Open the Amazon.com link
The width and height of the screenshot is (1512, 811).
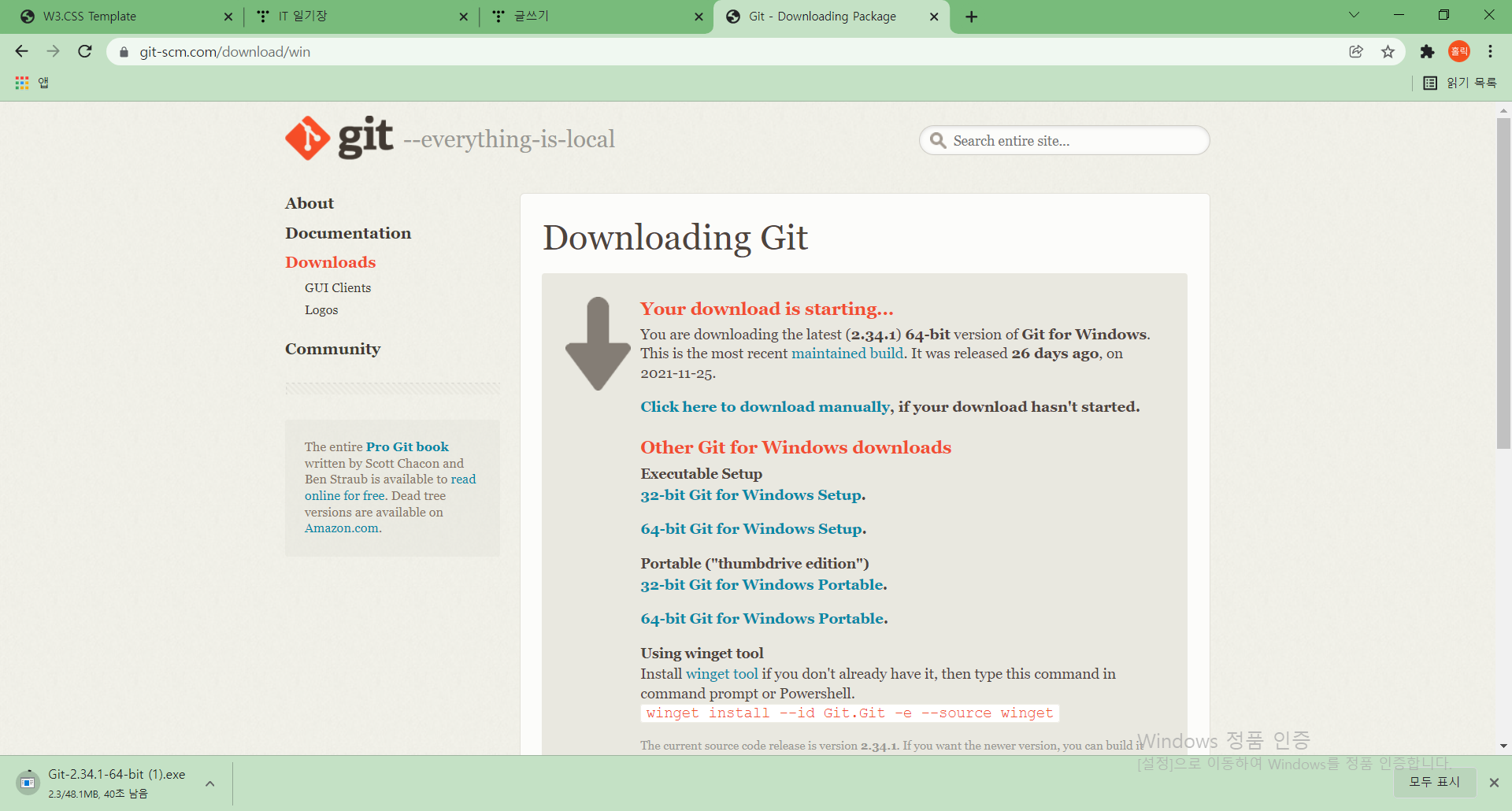[x=342, y=528]
